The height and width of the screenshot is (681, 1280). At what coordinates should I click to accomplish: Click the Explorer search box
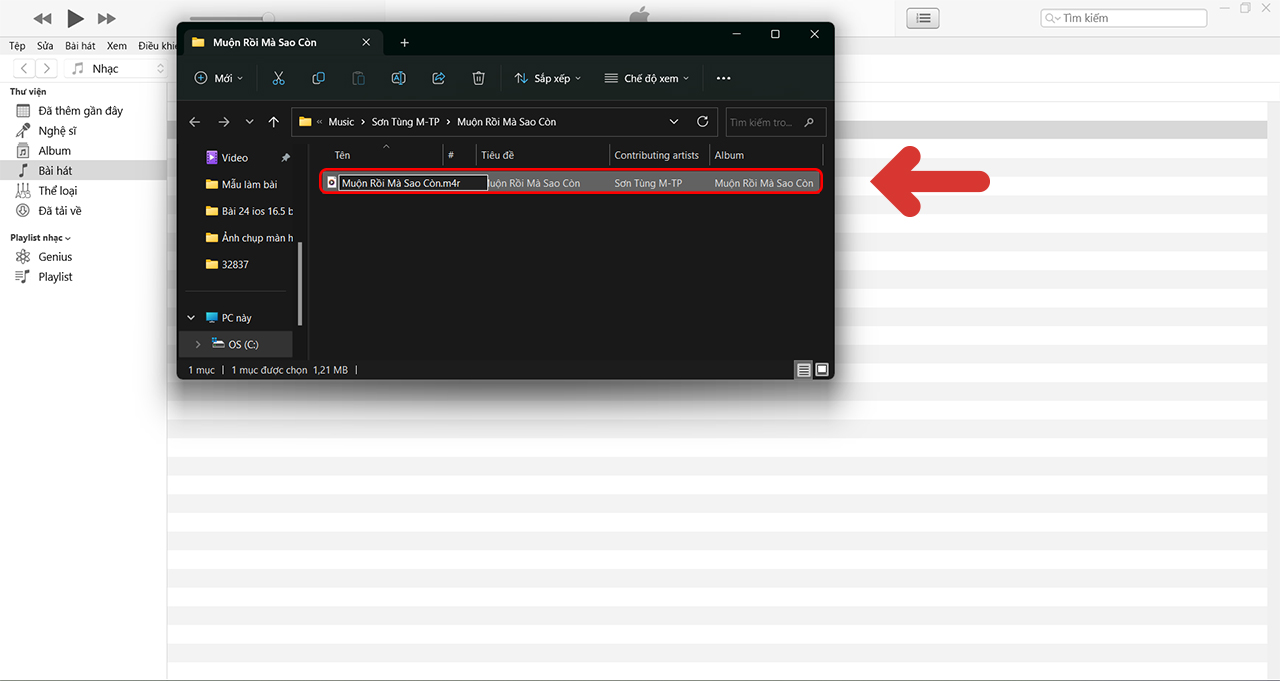tap(776, 122)
